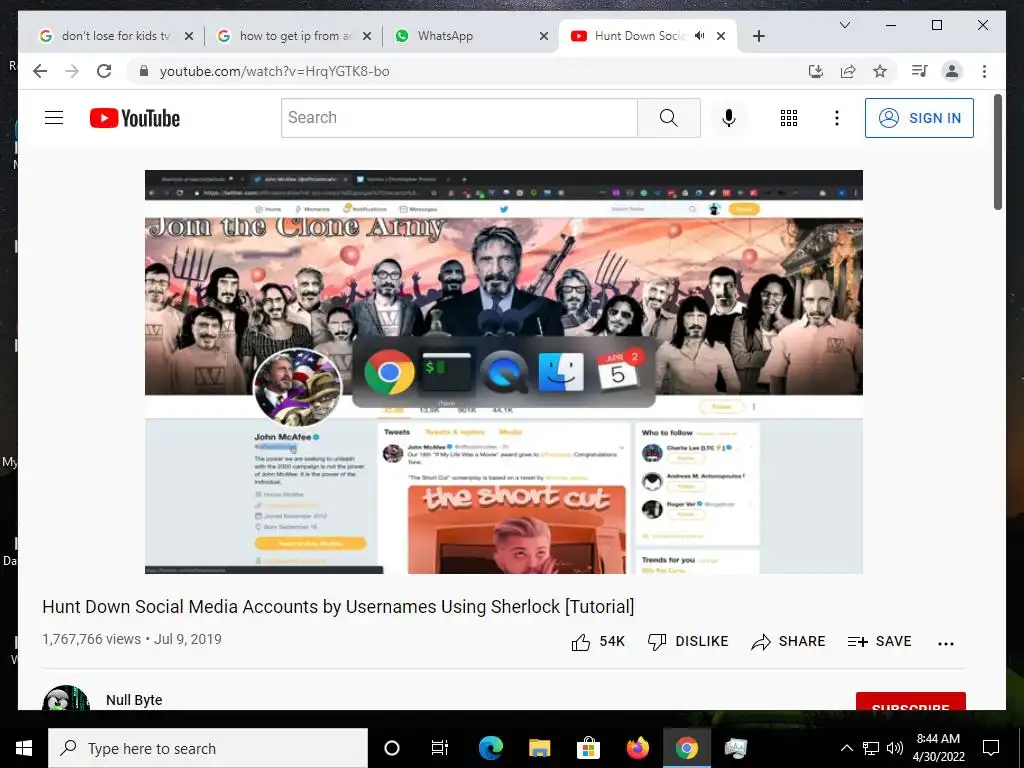Open Chrome three-dot menu
The image size is (1024, 768).
(984, 71)
